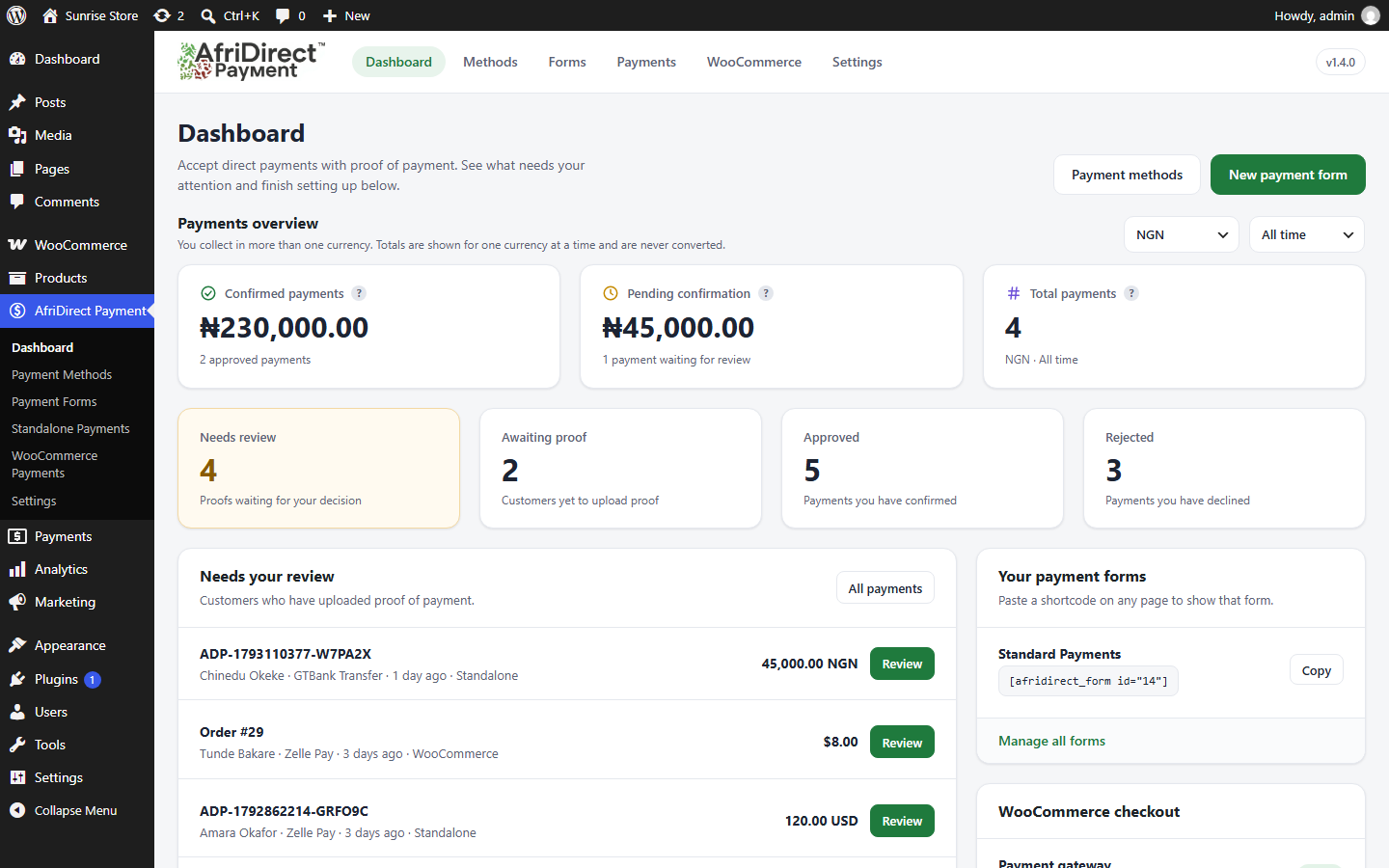The image size is (1389, 868).
Task: Collapse the admin sidebar menu
Action: (77, 810)
